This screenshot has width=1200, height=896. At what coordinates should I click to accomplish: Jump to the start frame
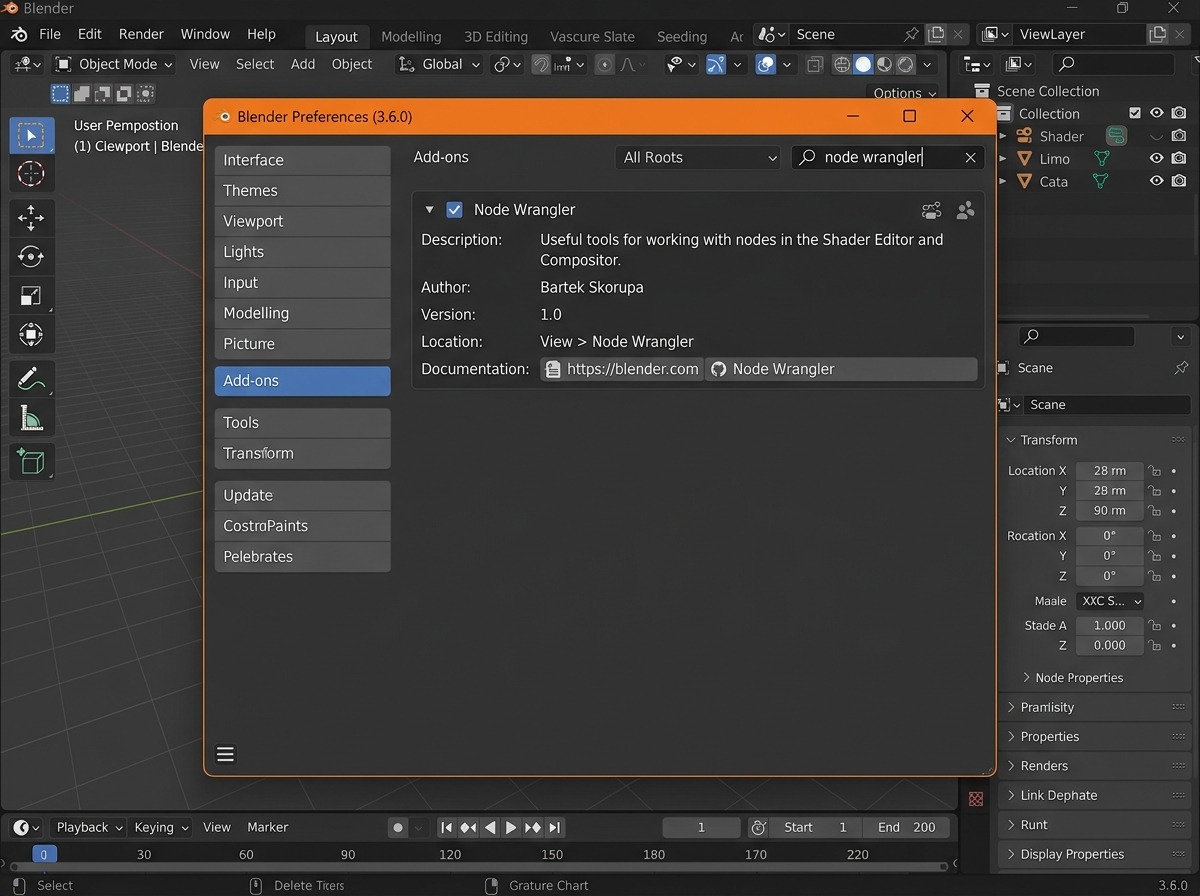pyautogui.click(x=446, y=827)
